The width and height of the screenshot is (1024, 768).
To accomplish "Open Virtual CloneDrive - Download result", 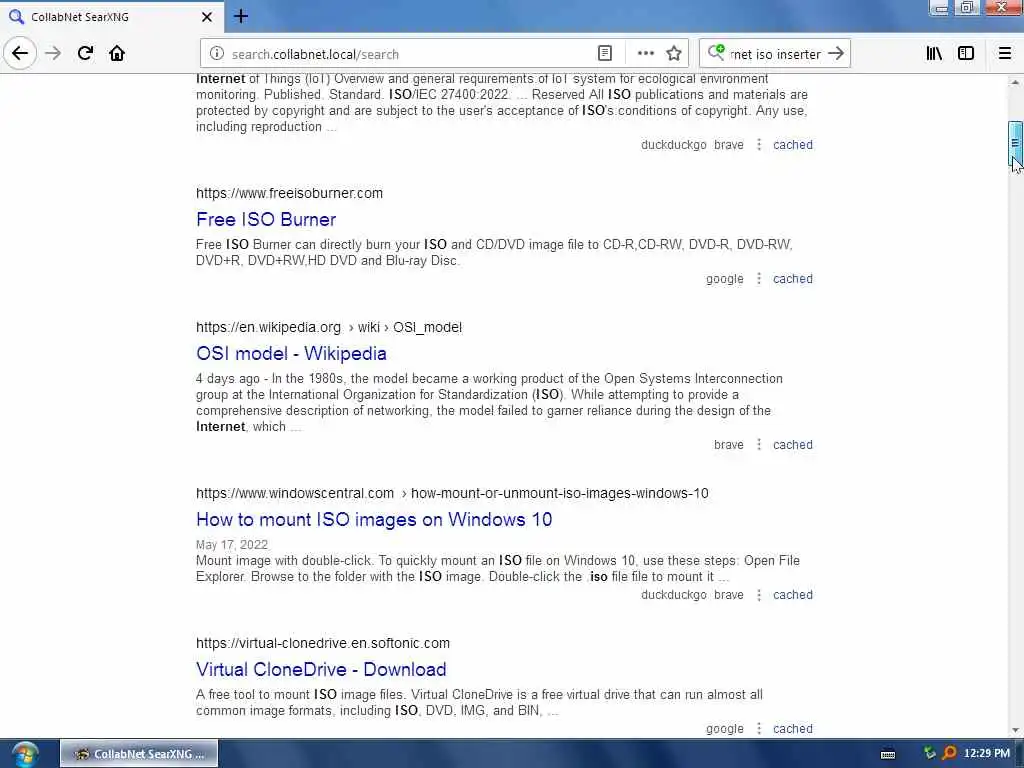I will tap(321, 669).
